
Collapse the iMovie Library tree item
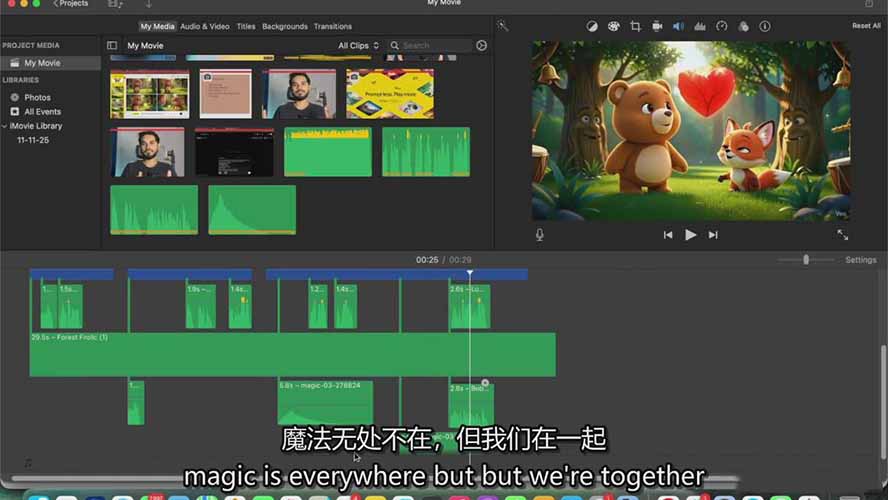(x=5, y=126)
